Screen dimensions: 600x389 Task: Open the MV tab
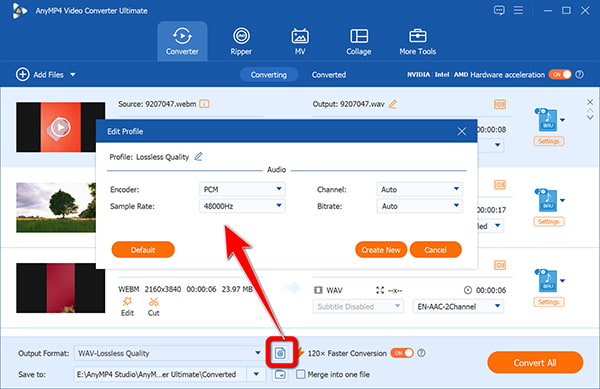point(300,41)
